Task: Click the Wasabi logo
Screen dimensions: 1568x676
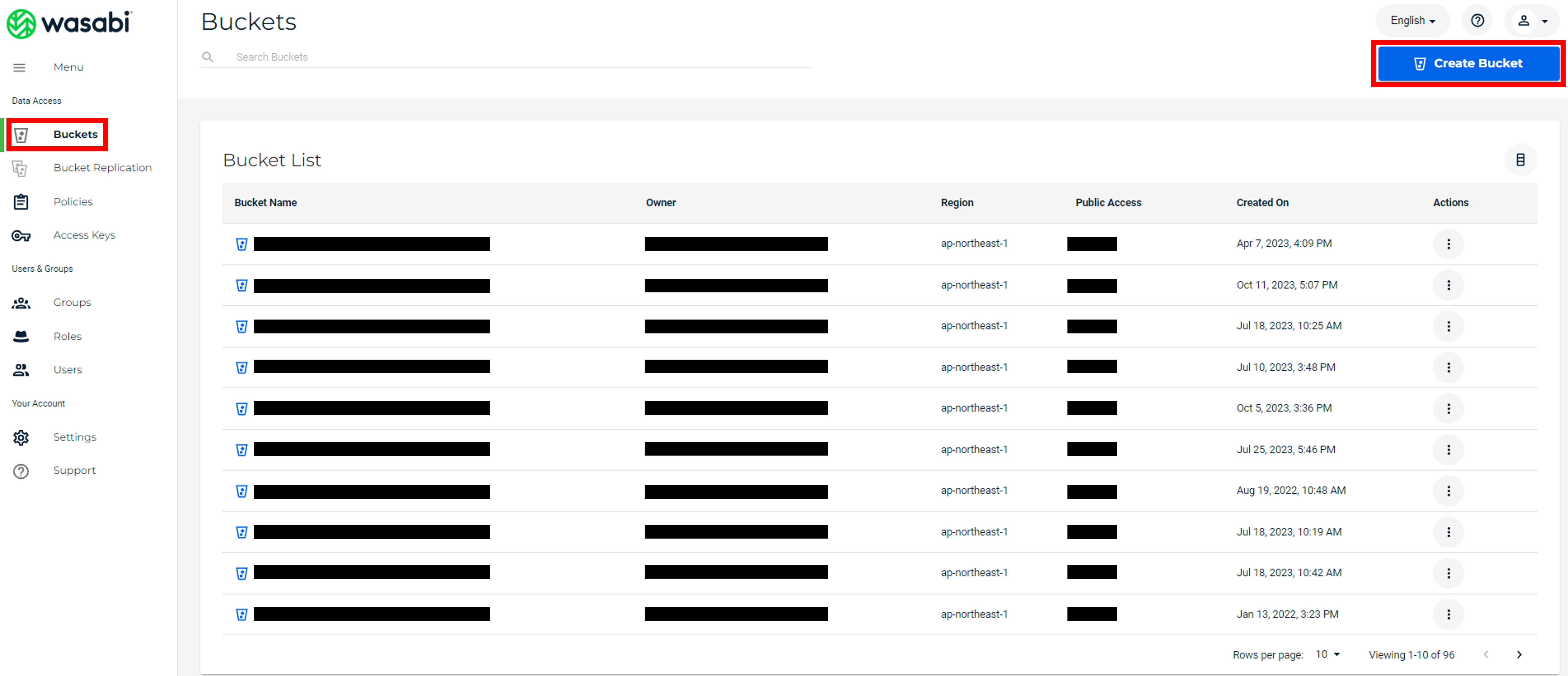Action: (69, 23)
